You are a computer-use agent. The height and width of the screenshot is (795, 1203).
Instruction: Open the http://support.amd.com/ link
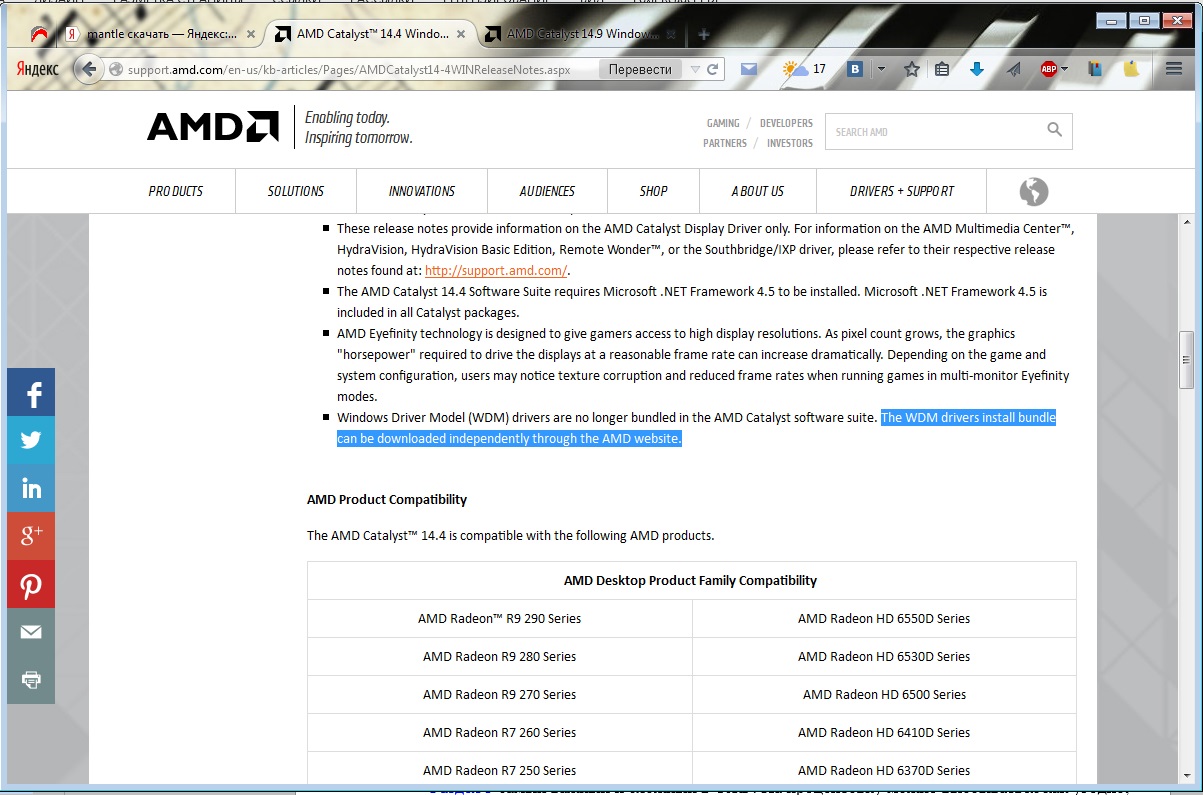496,270
